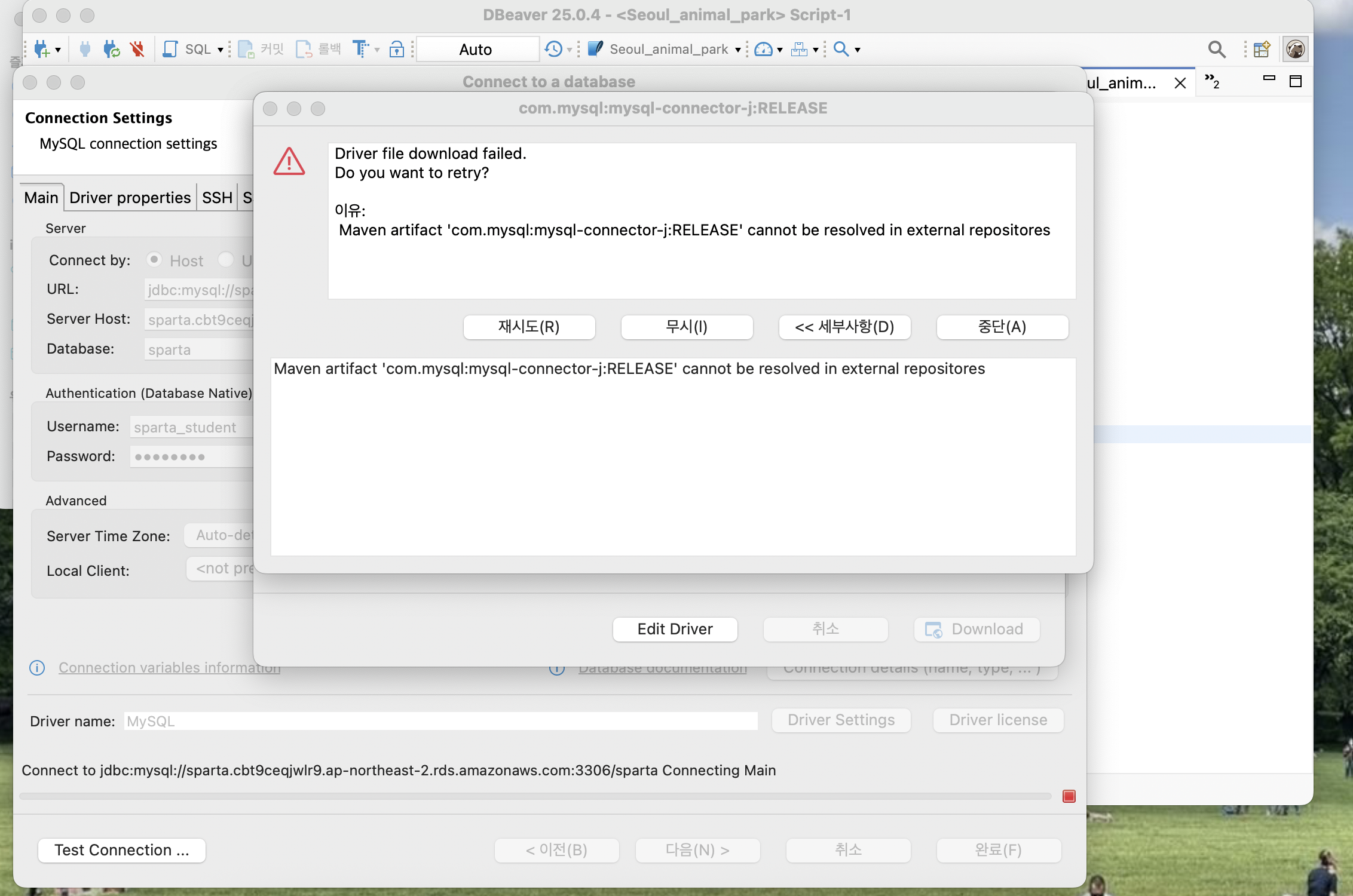Viewport: 1353px width, 896px height.
Task: Click the red Disconnect plug icon
Action: click(x=137, y=49)
